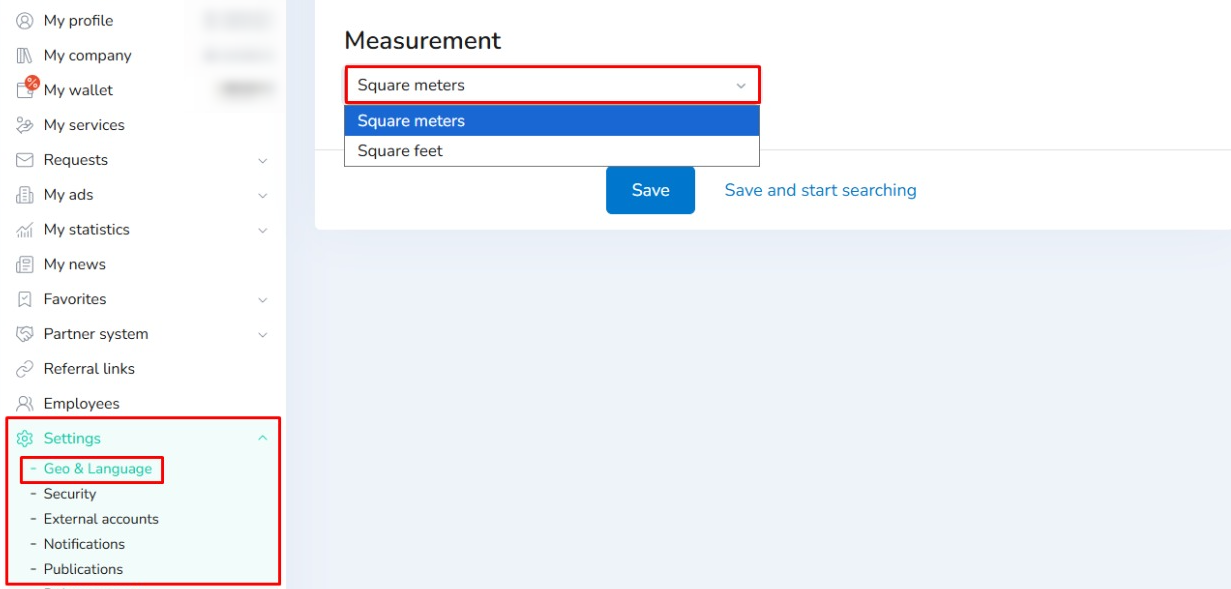Click the Referral links chain icon
This screenshot has width=1231, height=589.
tap(25, 369)
